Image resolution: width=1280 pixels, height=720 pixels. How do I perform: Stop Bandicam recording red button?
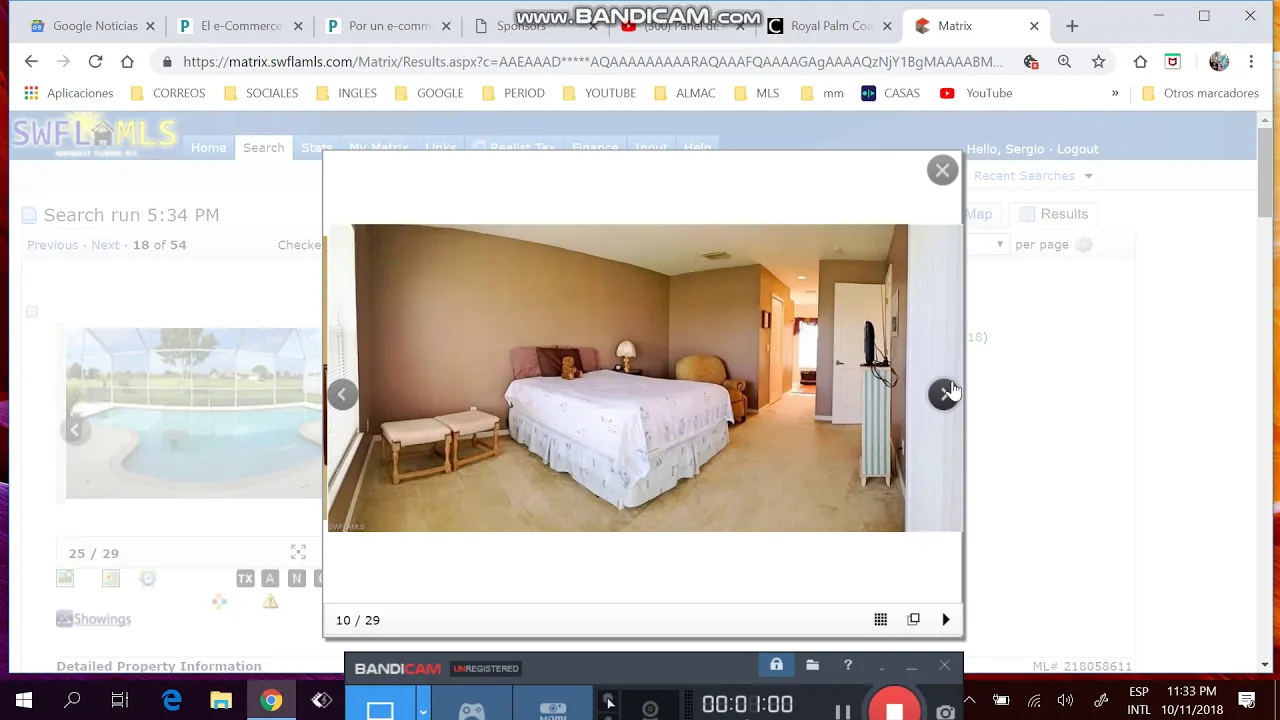click(x=894, y=706)
